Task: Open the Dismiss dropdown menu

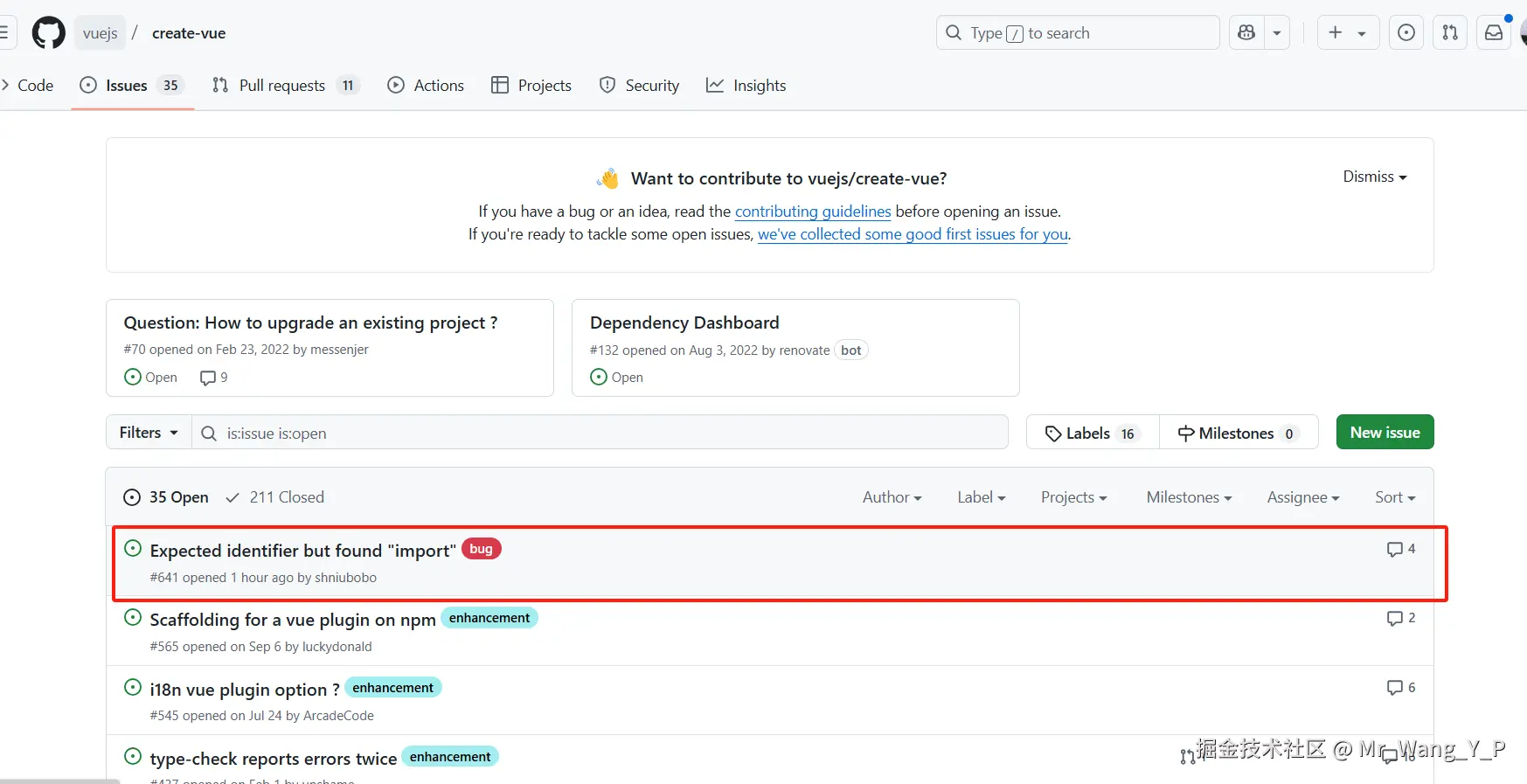Action: pyautogui.click(x=1374, y=177)
